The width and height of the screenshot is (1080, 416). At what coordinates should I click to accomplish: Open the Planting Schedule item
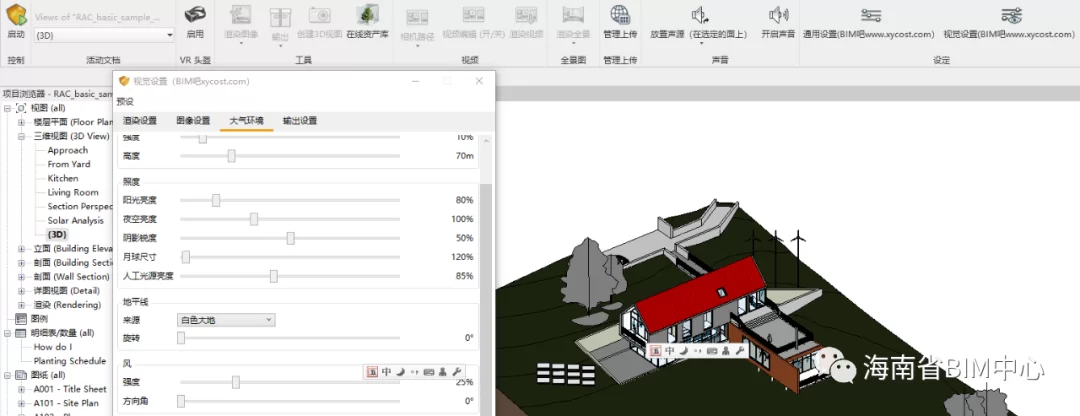[70, 361]
